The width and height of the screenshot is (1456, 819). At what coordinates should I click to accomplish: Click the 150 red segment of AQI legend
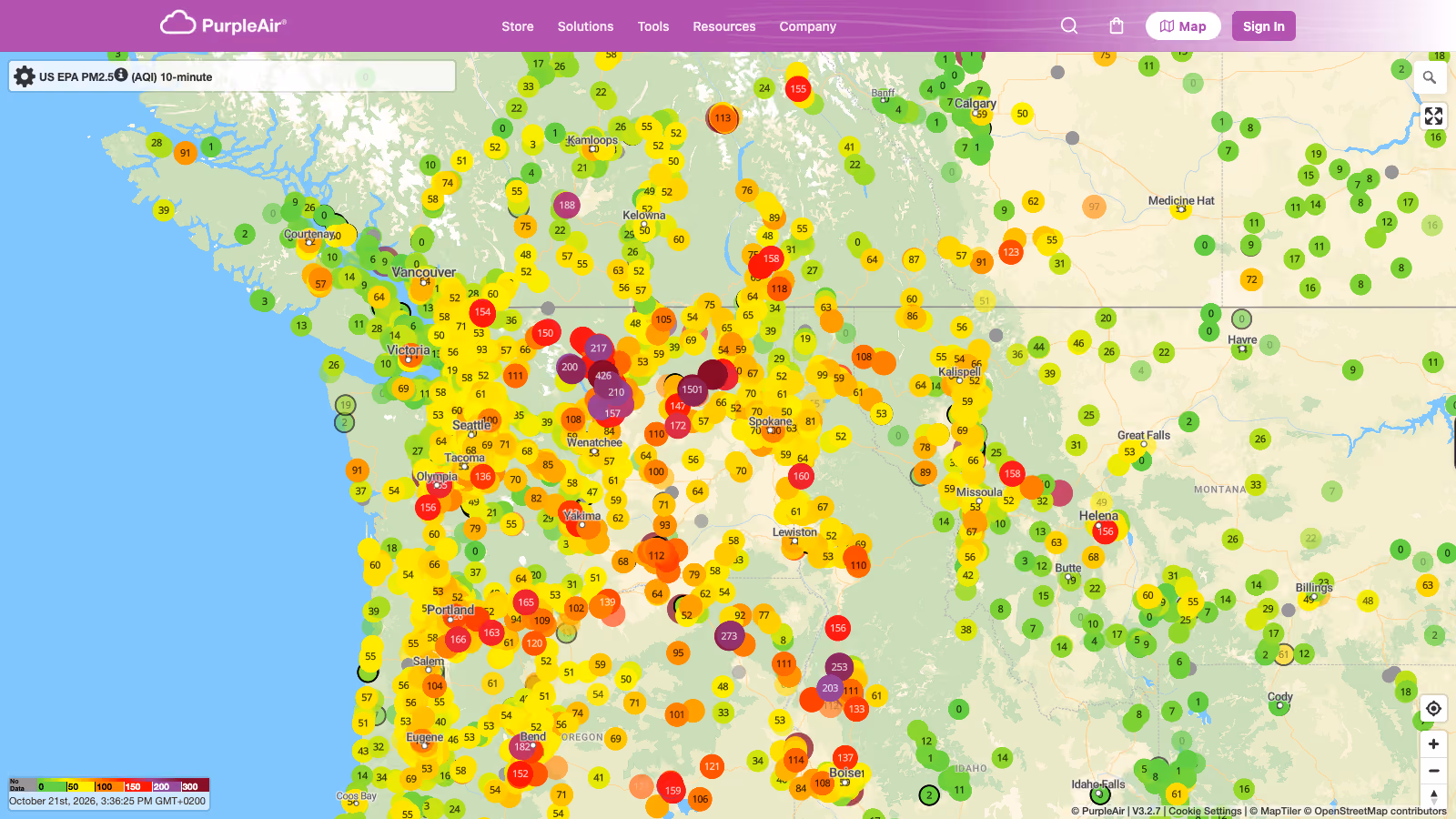click(137, 786)
